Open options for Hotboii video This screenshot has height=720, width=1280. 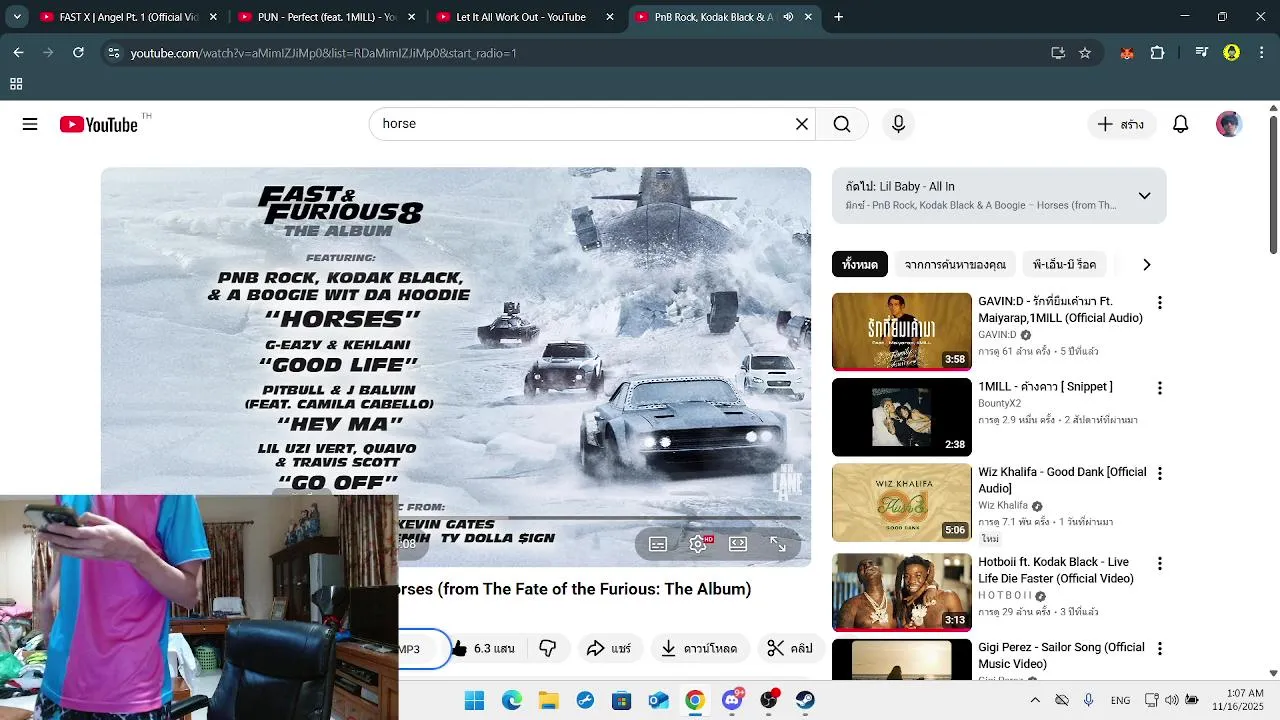[1160, 564]
